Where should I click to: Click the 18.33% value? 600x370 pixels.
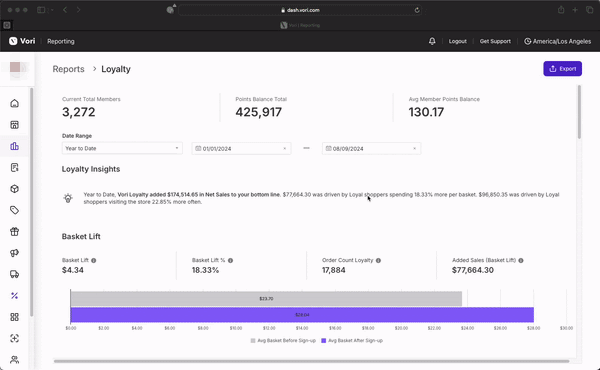tap(205, 270)
